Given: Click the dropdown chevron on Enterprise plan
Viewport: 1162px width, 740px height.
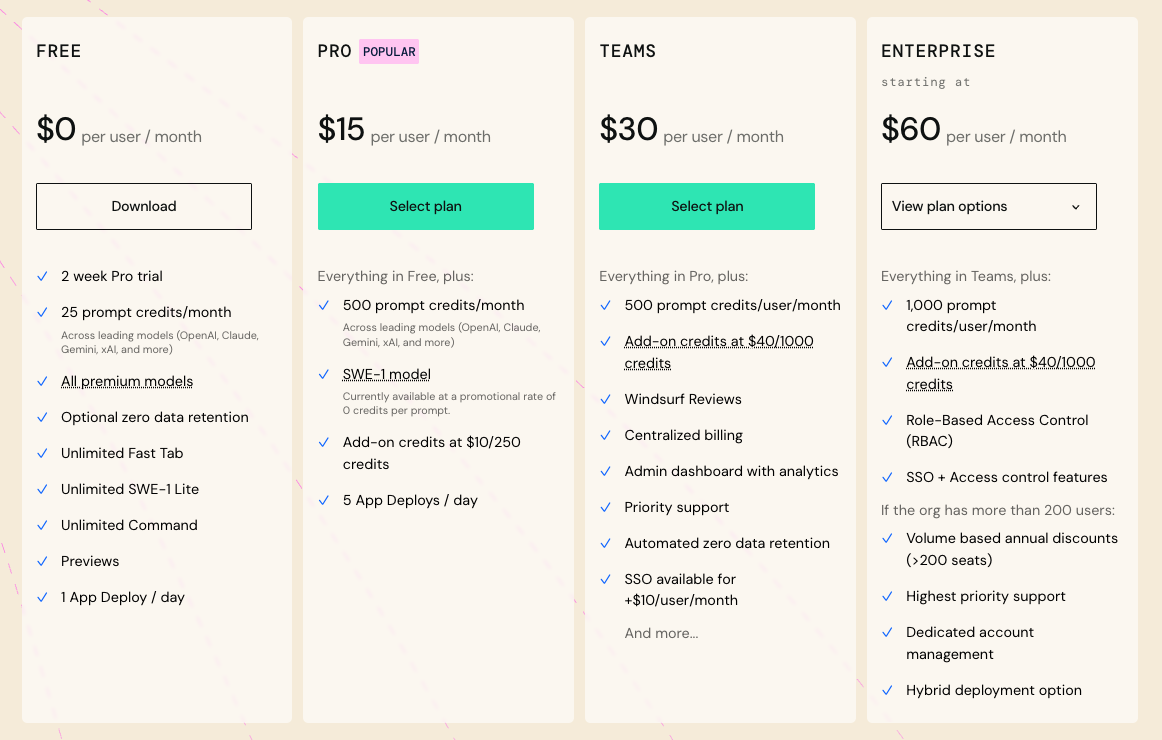Looking at the screenshot, I should (1076, 207).
